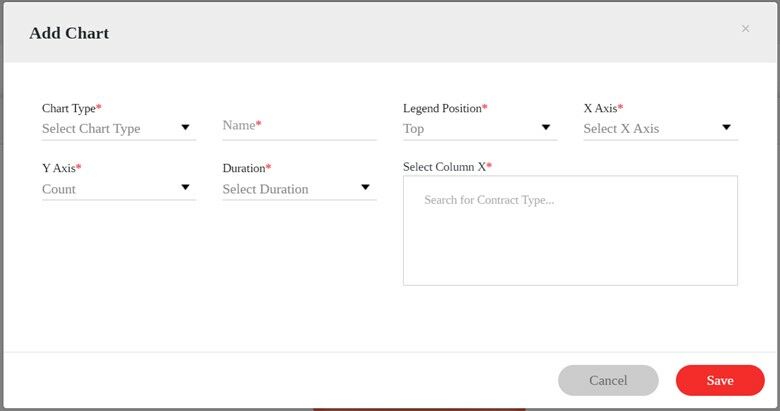Click the Chart Type dropdown arrow
780x411 pixels.
point(185,128)
